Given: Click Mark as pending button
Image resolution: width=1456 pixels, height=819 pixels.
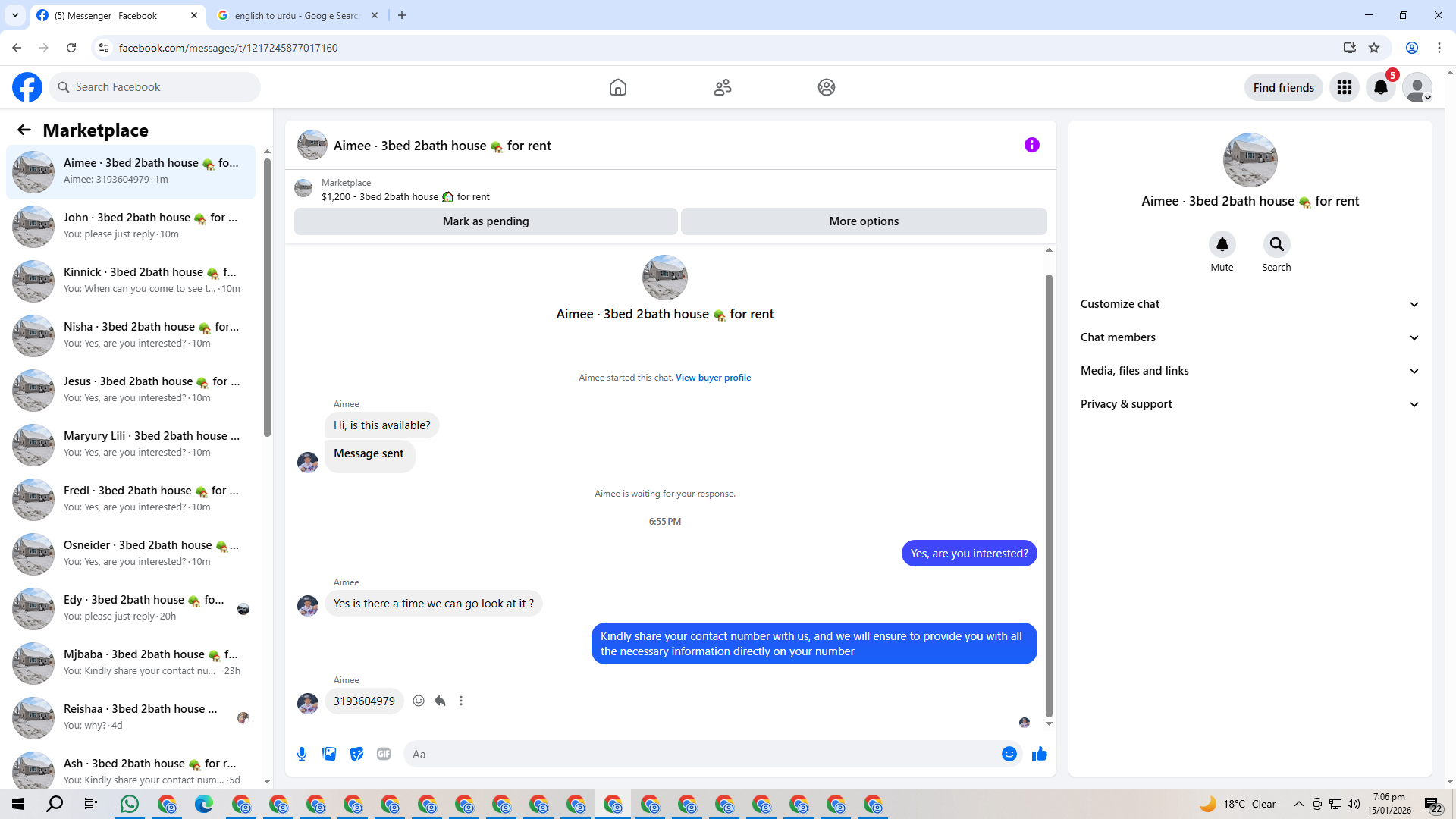Looking at the screenshot, I should pyautogui.click(x=485, y=221).
